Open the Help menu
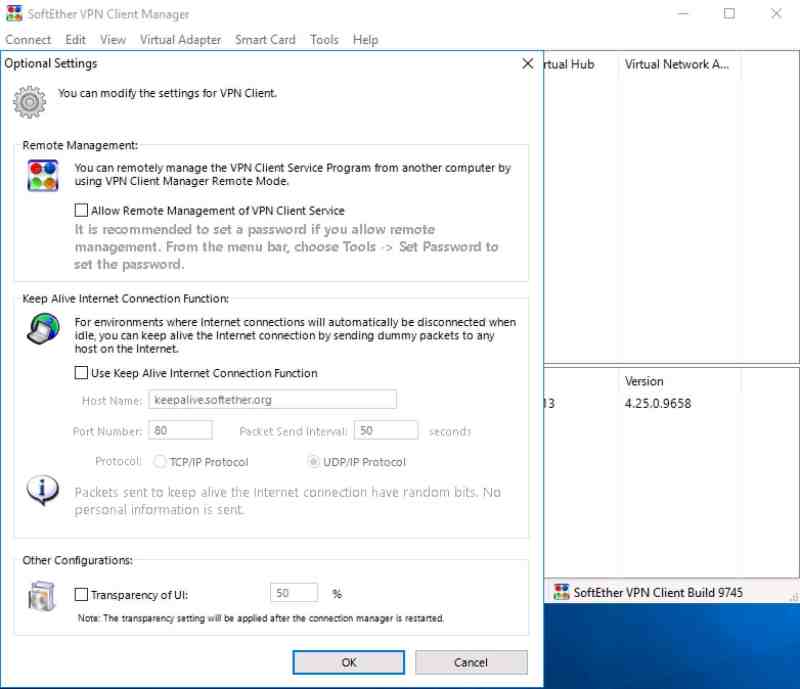800x689 pixels. 365,39
